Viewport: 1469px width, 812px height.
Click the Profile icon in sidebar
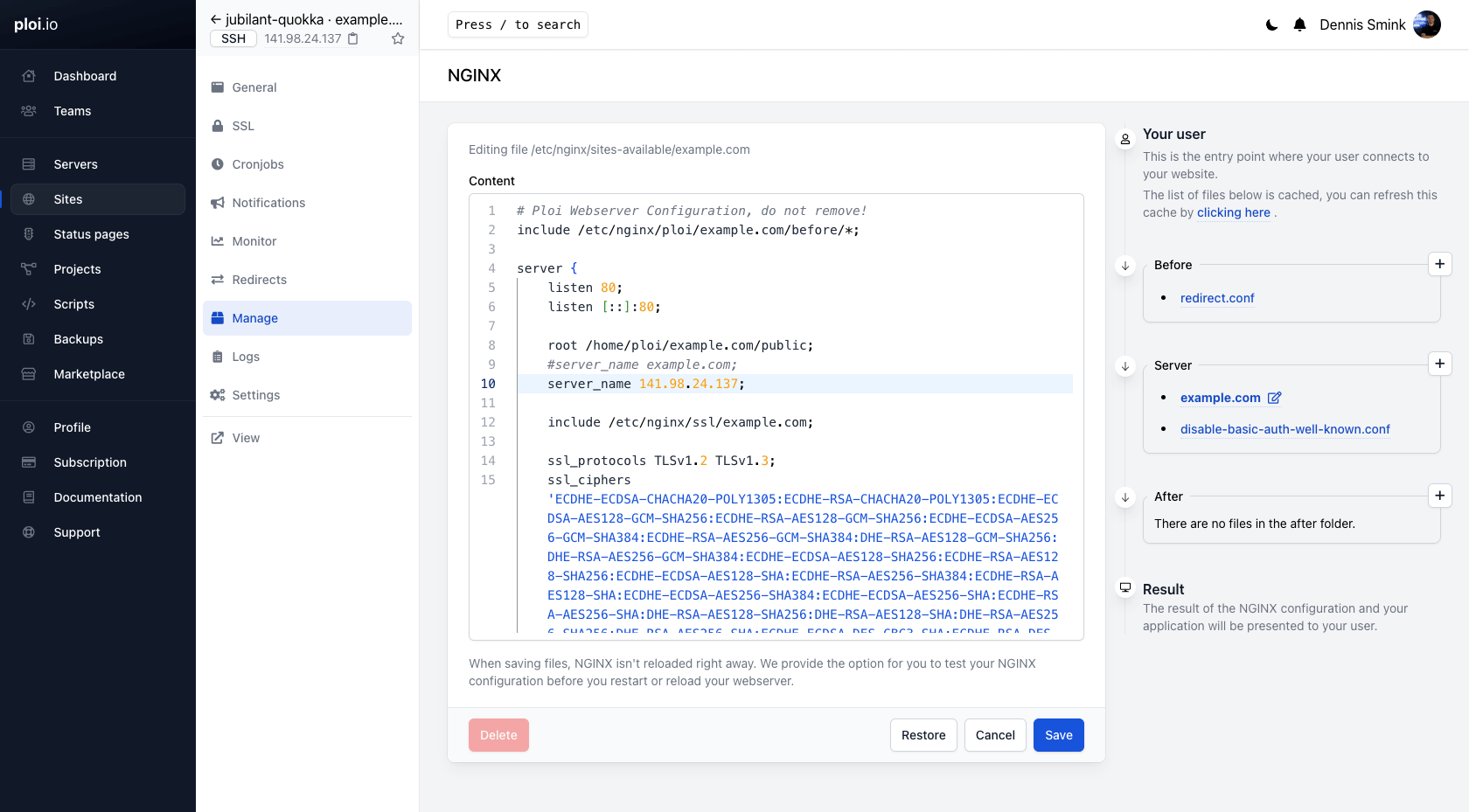(x=29, y=427)
